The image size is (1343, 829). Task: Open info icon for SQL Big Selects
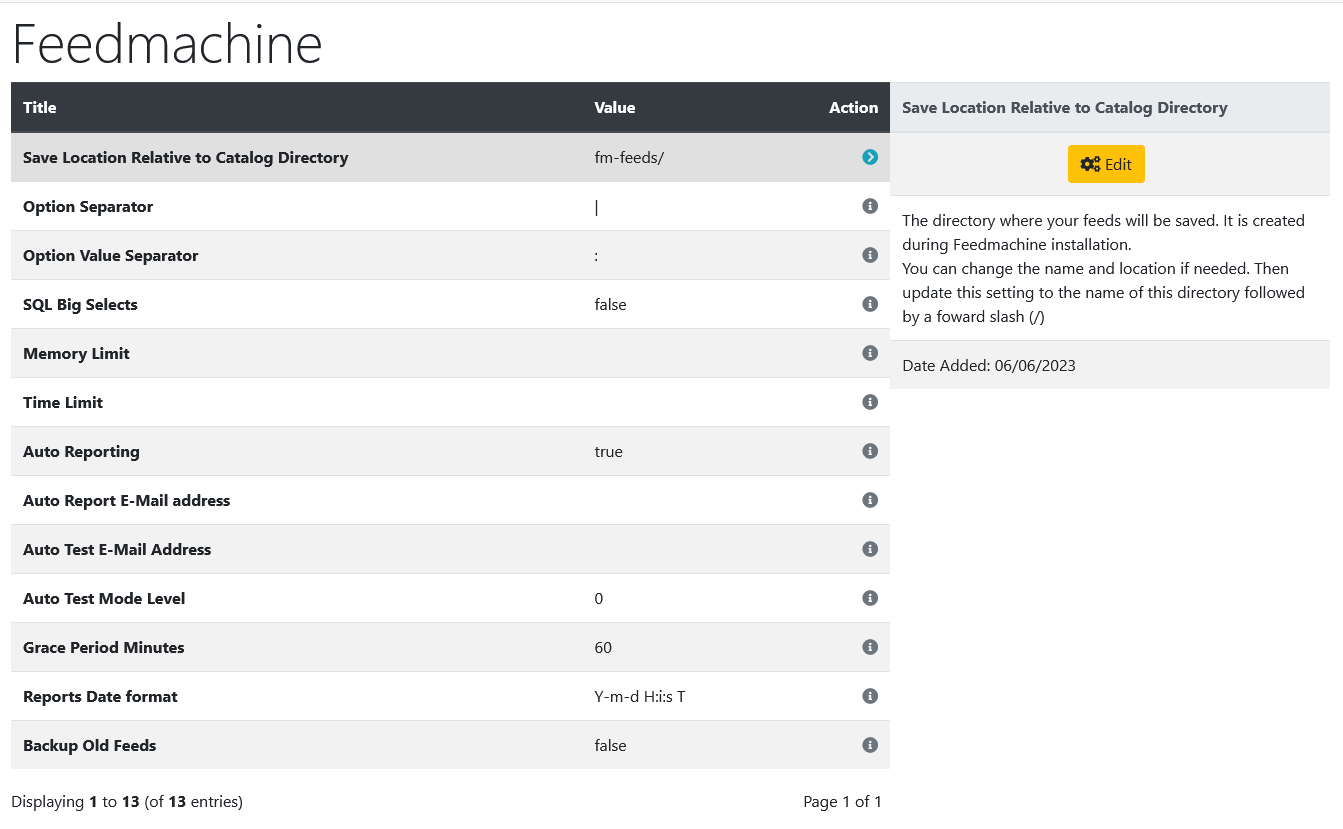(870, 304)
